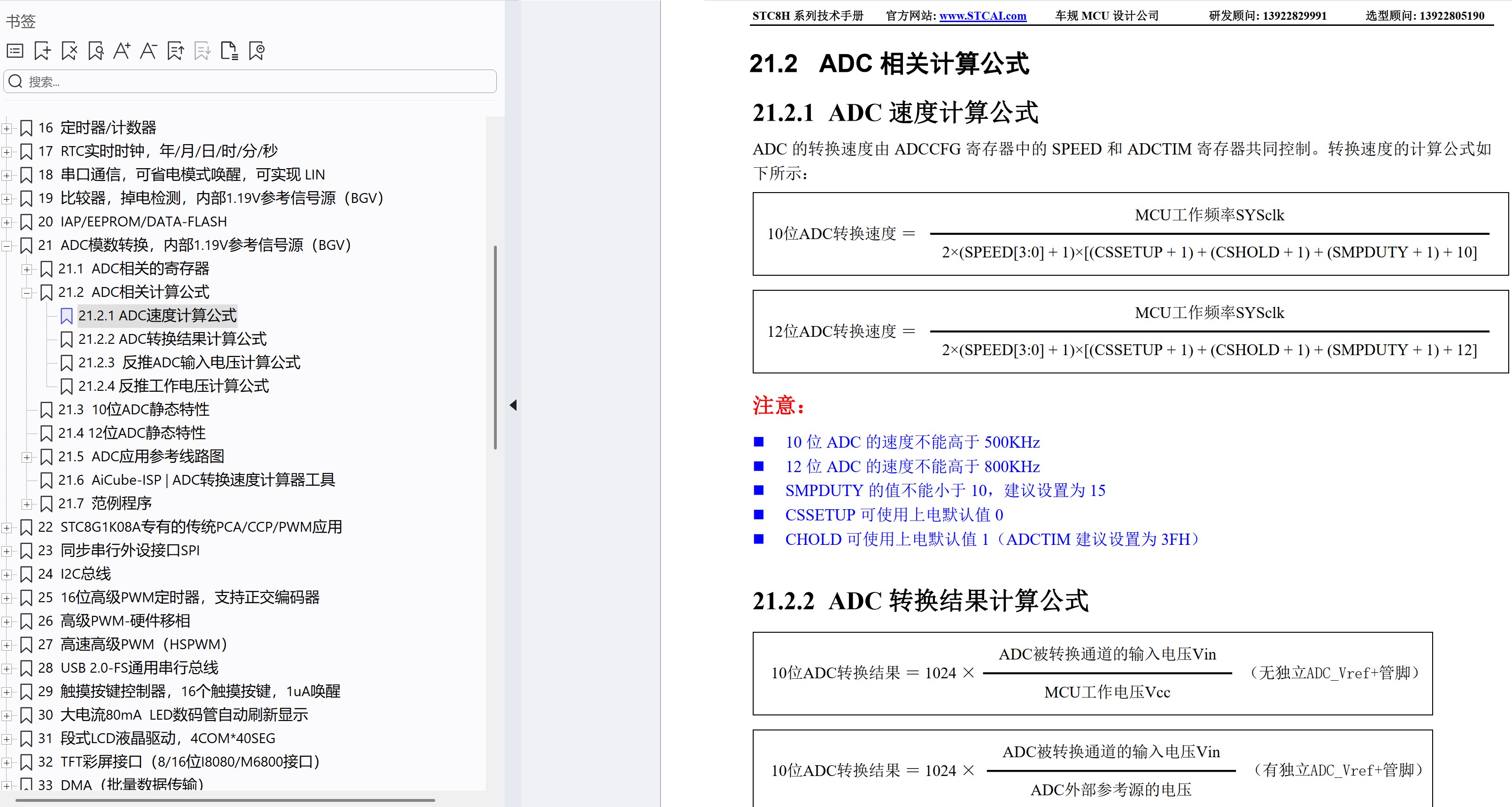
Task: Click the delete bookmark icon
Action: 69,51
